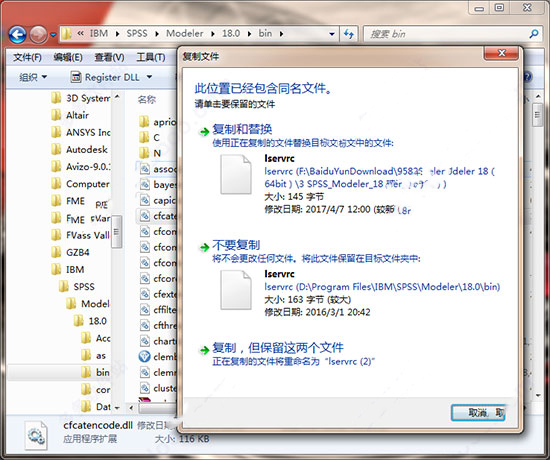
Task: Click the cfcatencode.dll details pane icon
Action: tap(36, 435)
